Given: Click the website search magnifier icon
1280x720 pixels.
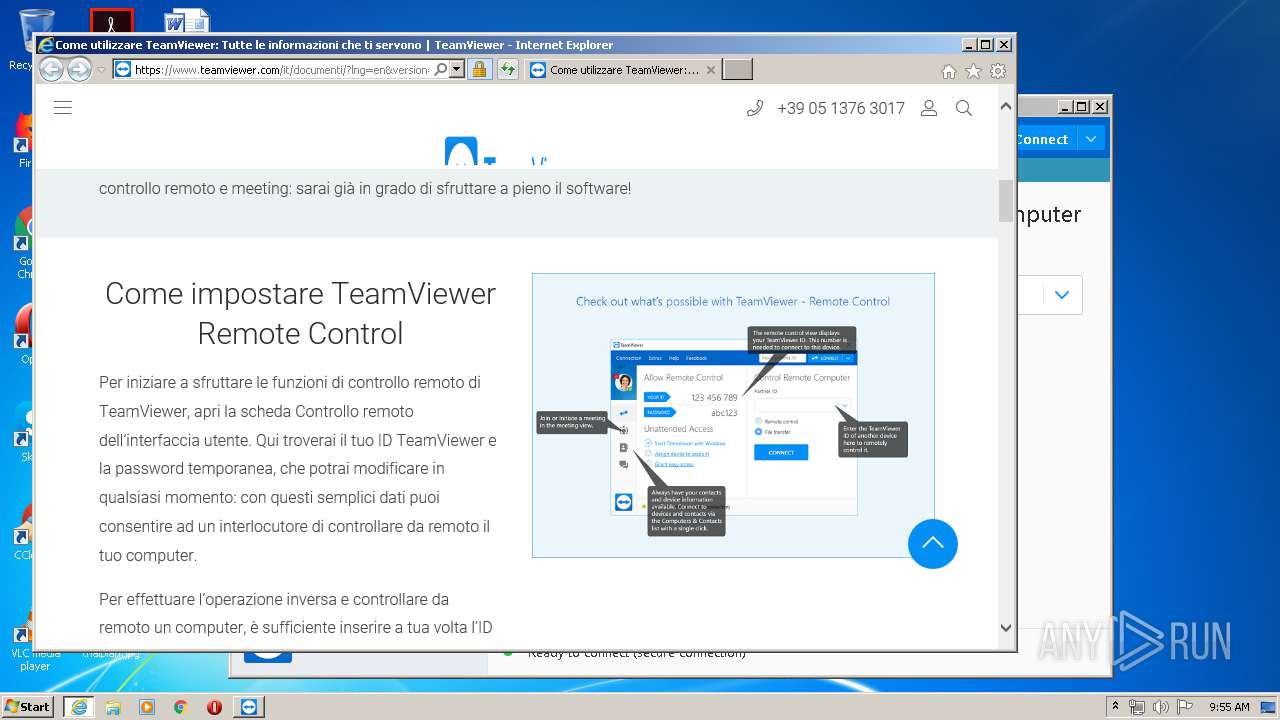Looking at the screenshot, I should point(964,108).
